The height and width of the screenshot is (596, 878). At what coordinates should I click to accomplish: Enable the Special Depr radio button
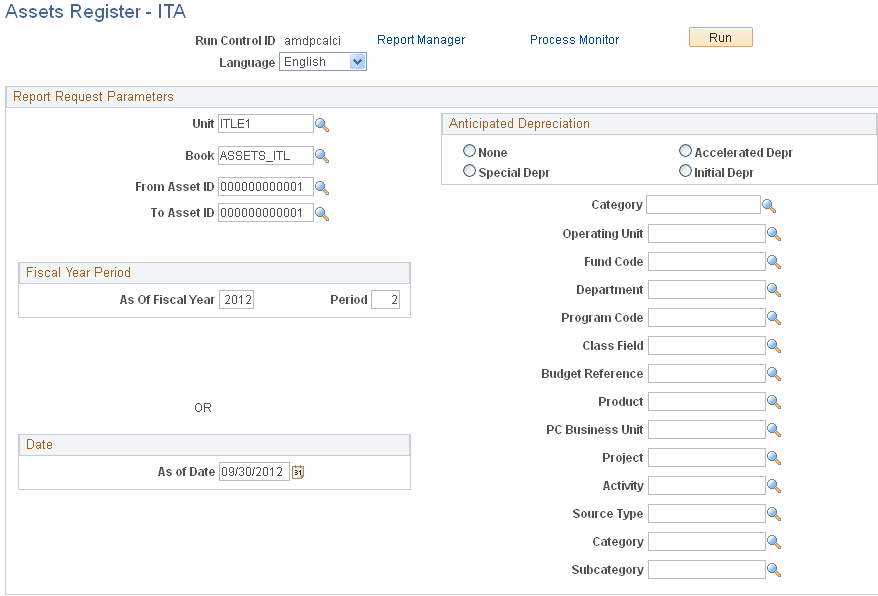coord(469,171)
